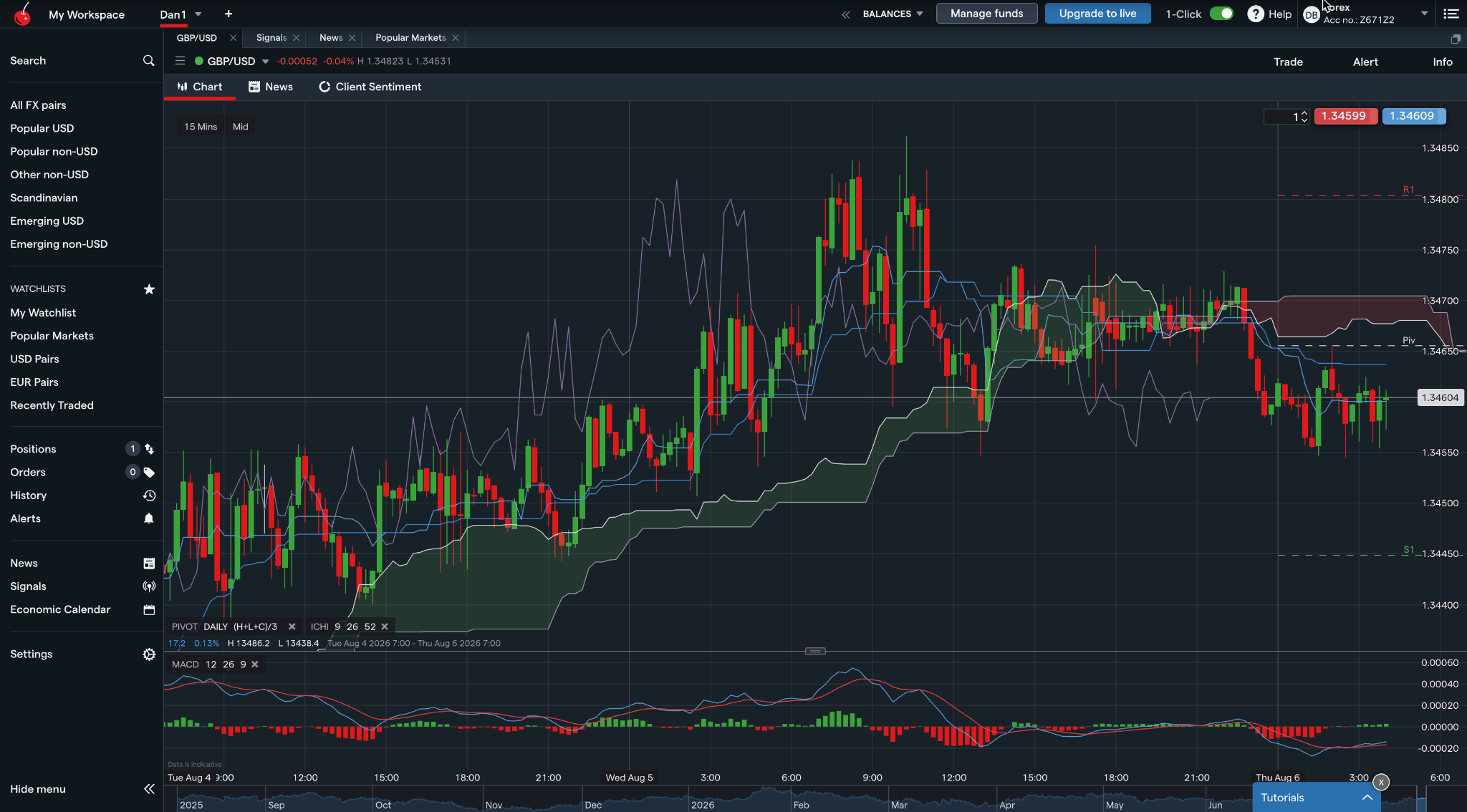
Task: Click My Workspace title
Action: pyautogui.click(x=87, y=14)
